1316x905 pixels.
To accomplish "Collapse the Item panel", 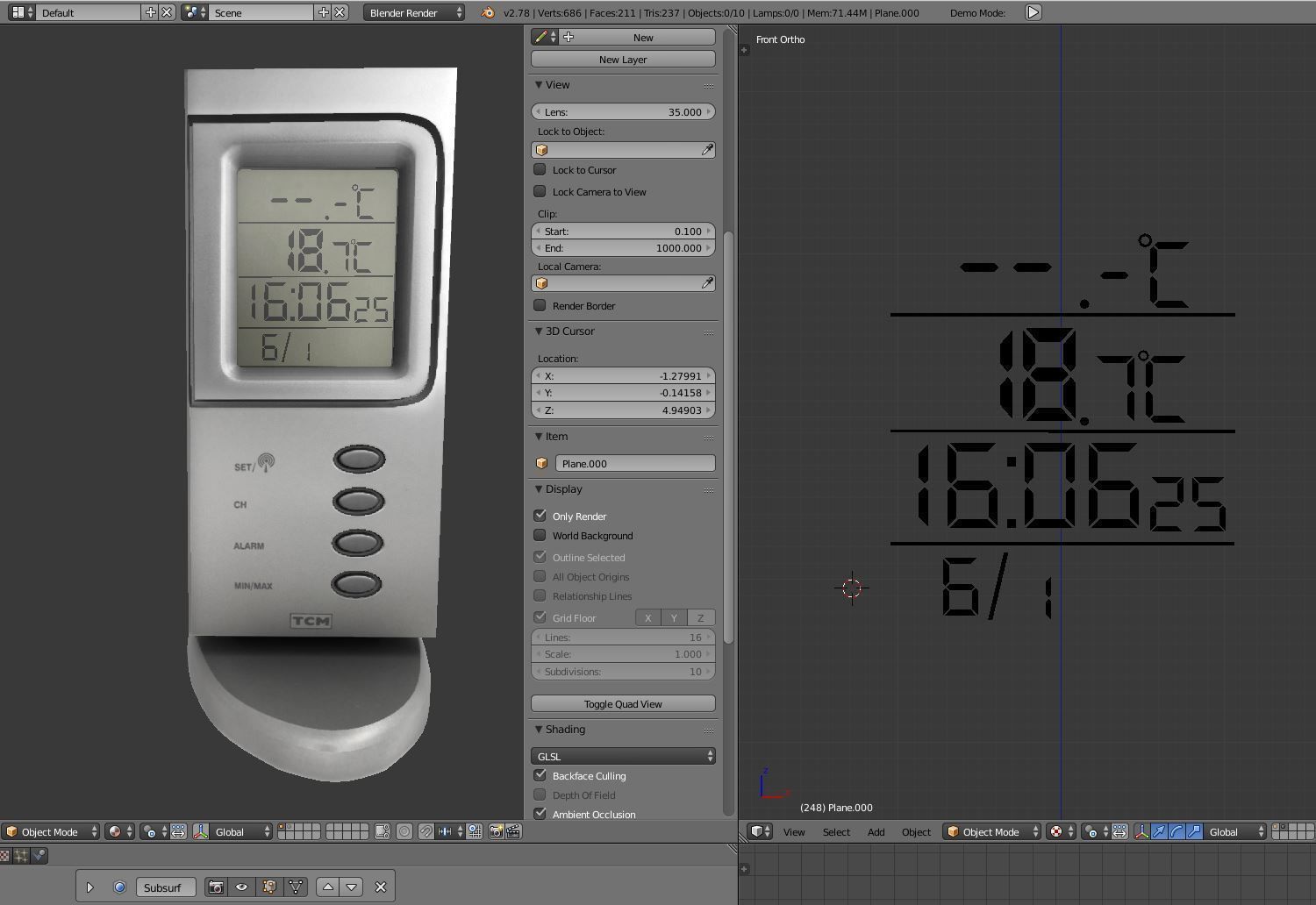I will click(x=539, y=437).
